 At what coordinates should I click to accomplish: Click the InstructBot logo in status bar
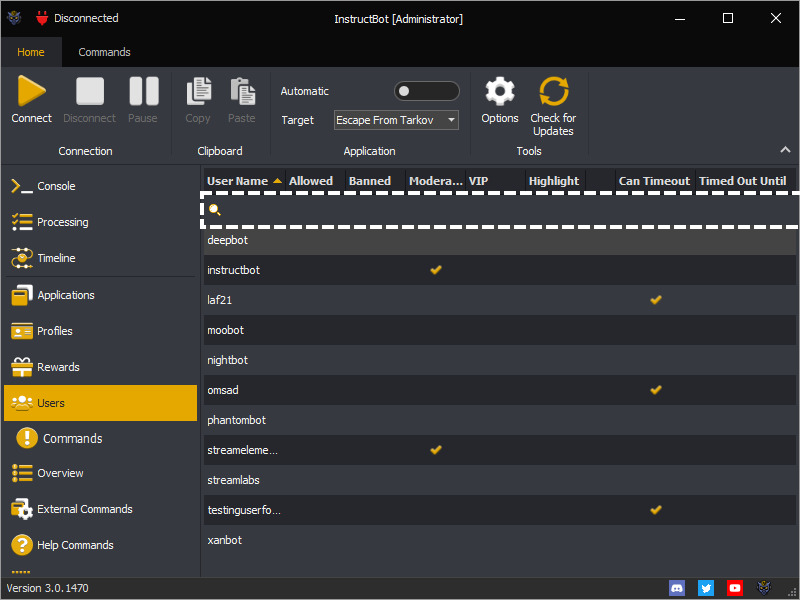tap(764, 588)
